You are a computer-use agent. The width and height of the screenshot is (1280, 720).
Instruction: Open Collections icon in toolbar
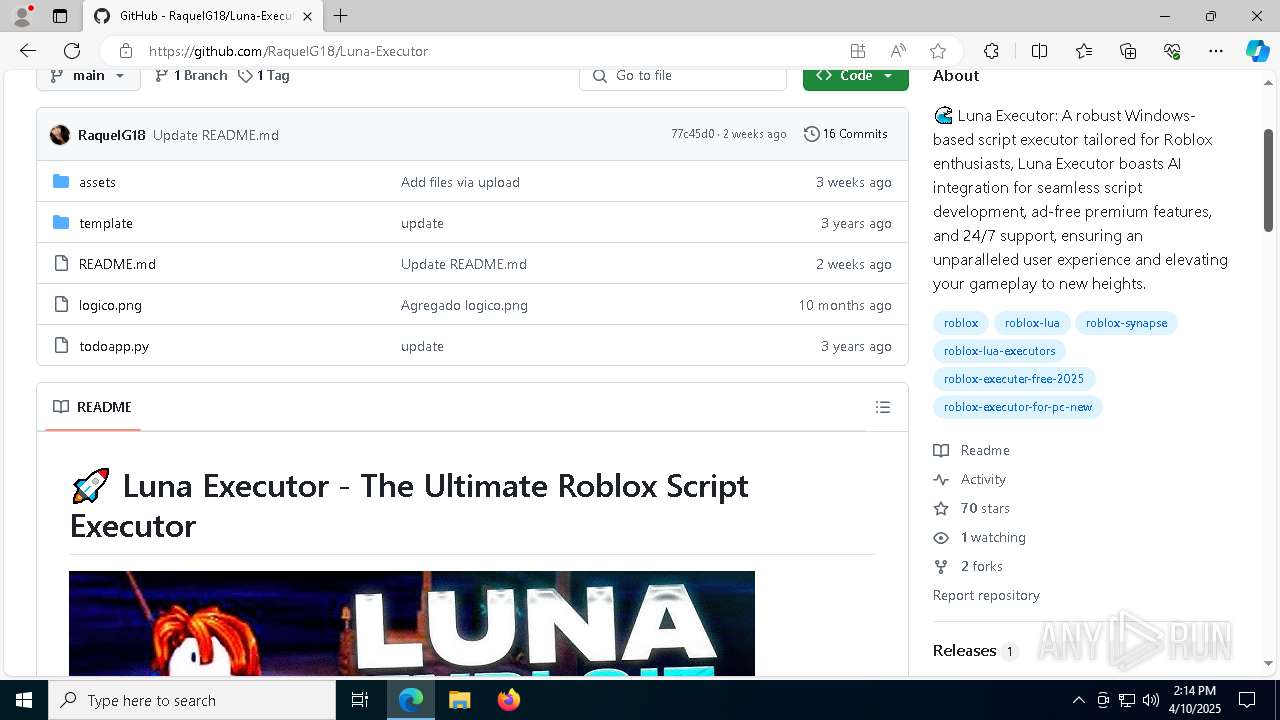(x=1128, y=51)
